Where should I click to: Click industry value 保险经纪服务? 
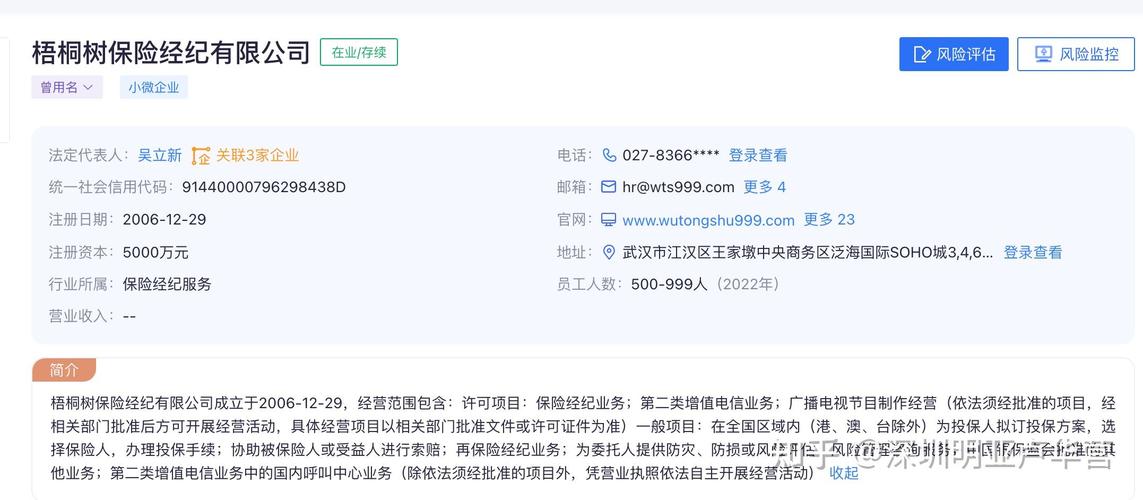click(x=167, y=284)
